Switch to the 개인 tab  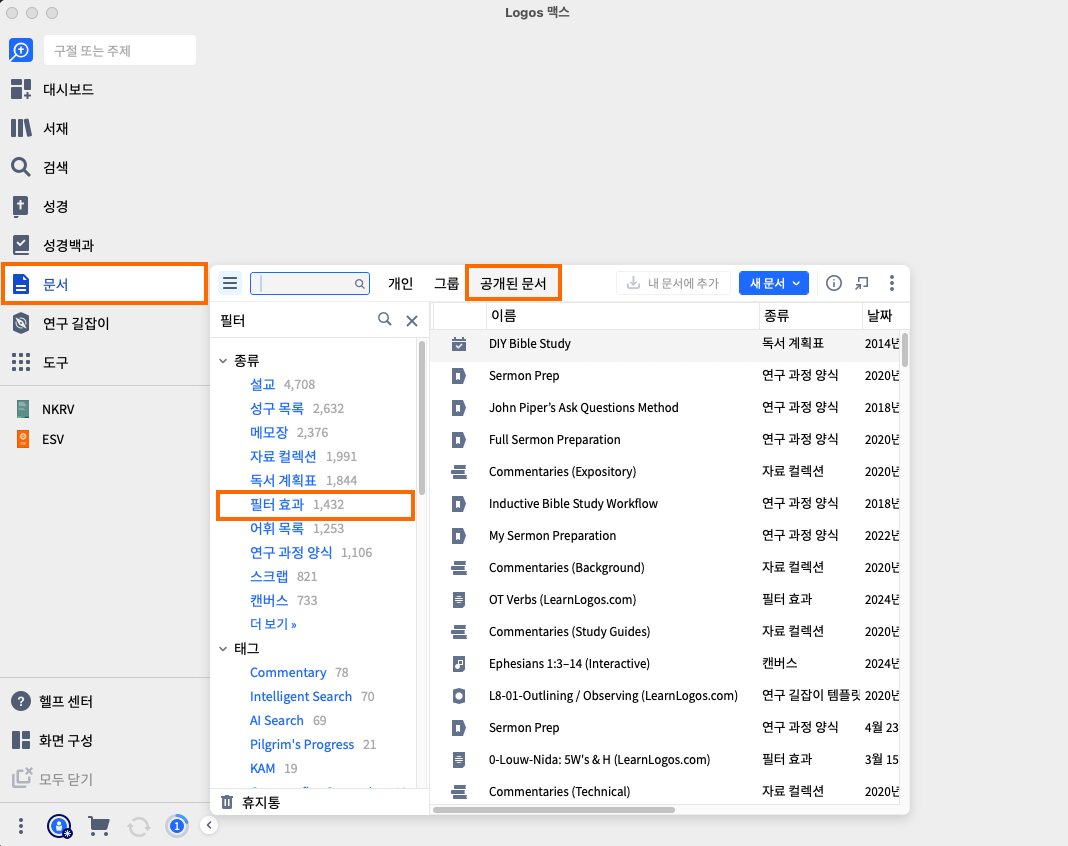400,283
